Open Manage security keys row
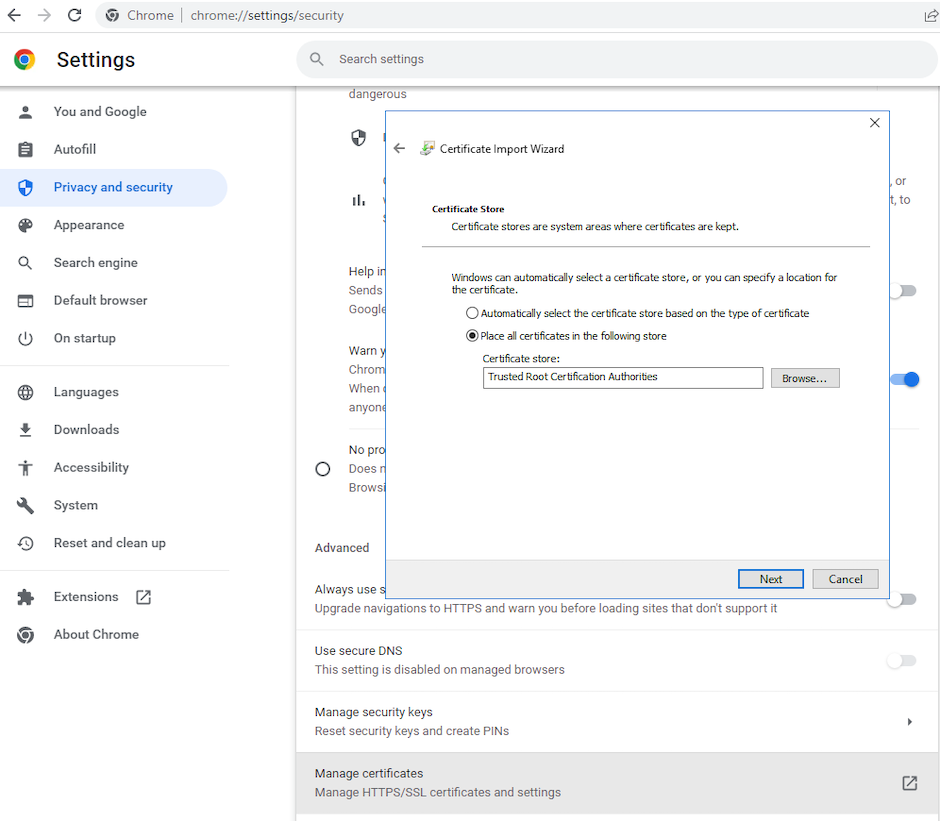This screenshot has width=940, height=821. point(617,721)
